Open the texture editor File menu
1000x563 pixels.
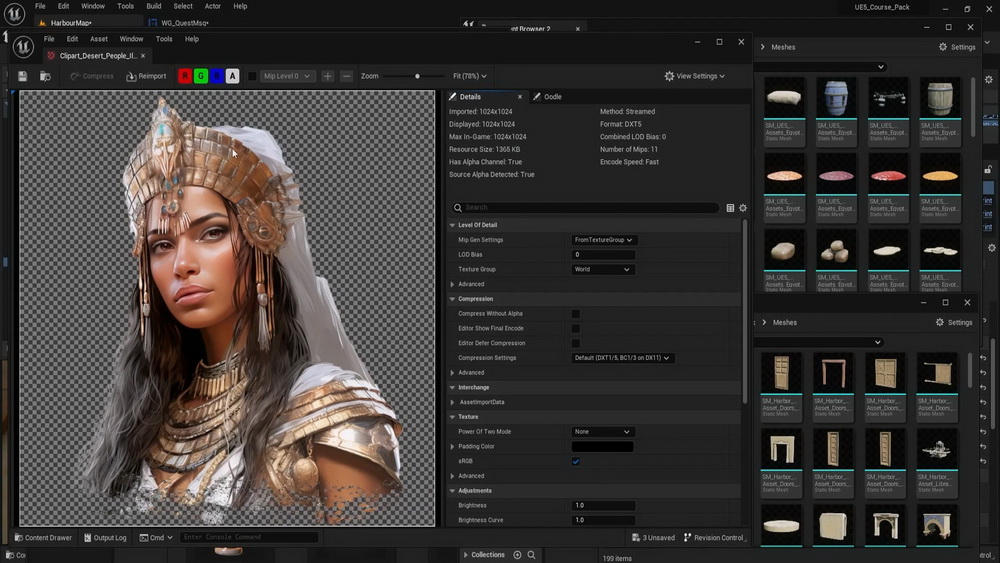49,39
